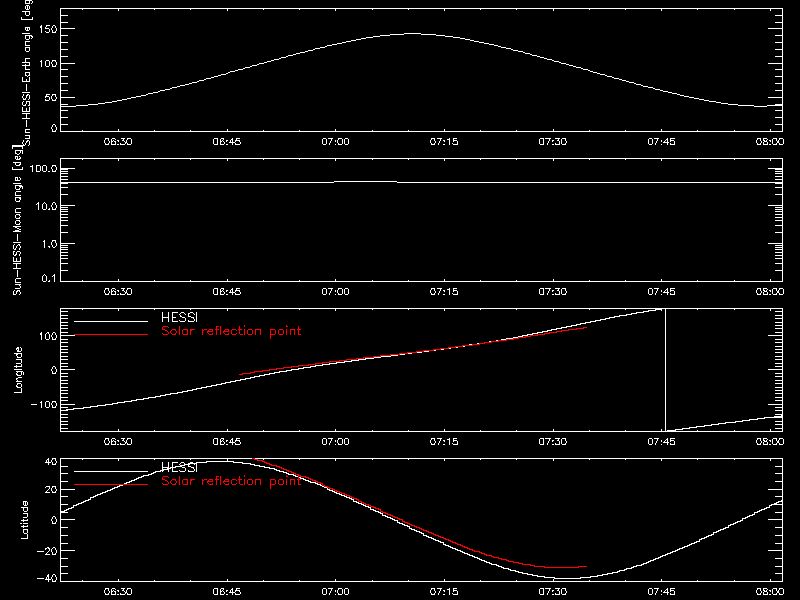Viewport: 800px width, 600px height.
Task: Click 06:45 time label under Moon angle plot
Action: (x=227, y=292)
